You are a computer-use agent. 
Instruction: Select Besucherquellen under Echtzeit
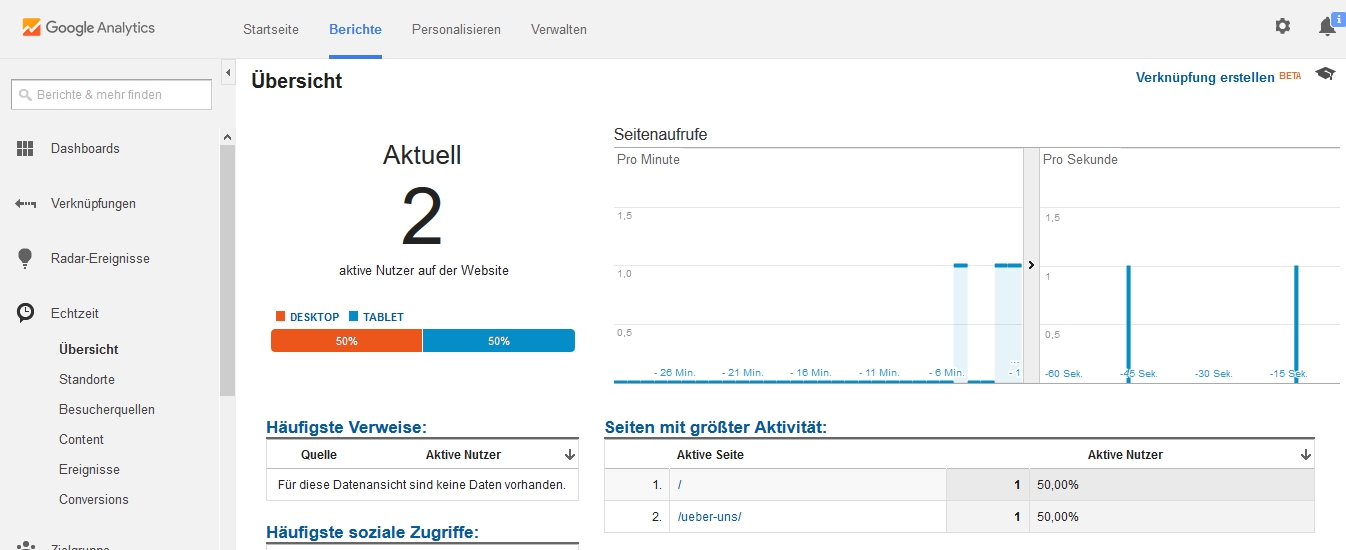pos(107,410)
